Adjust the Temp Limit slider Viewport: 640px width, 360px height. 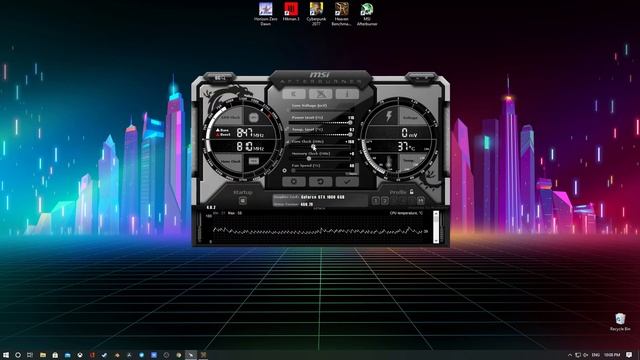click(x=320, y=134)
